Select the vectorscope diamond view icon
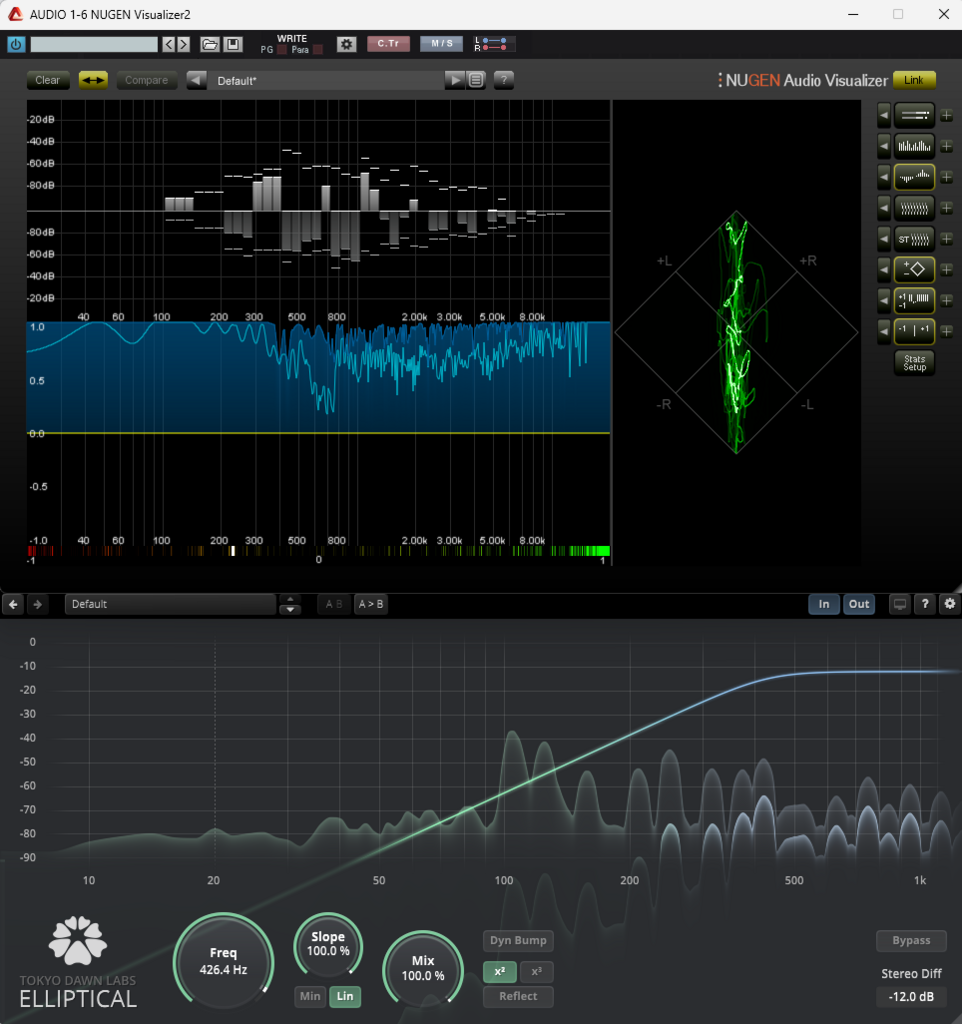This screenshot has height=1024, width=962. click(x=914, y=269)
